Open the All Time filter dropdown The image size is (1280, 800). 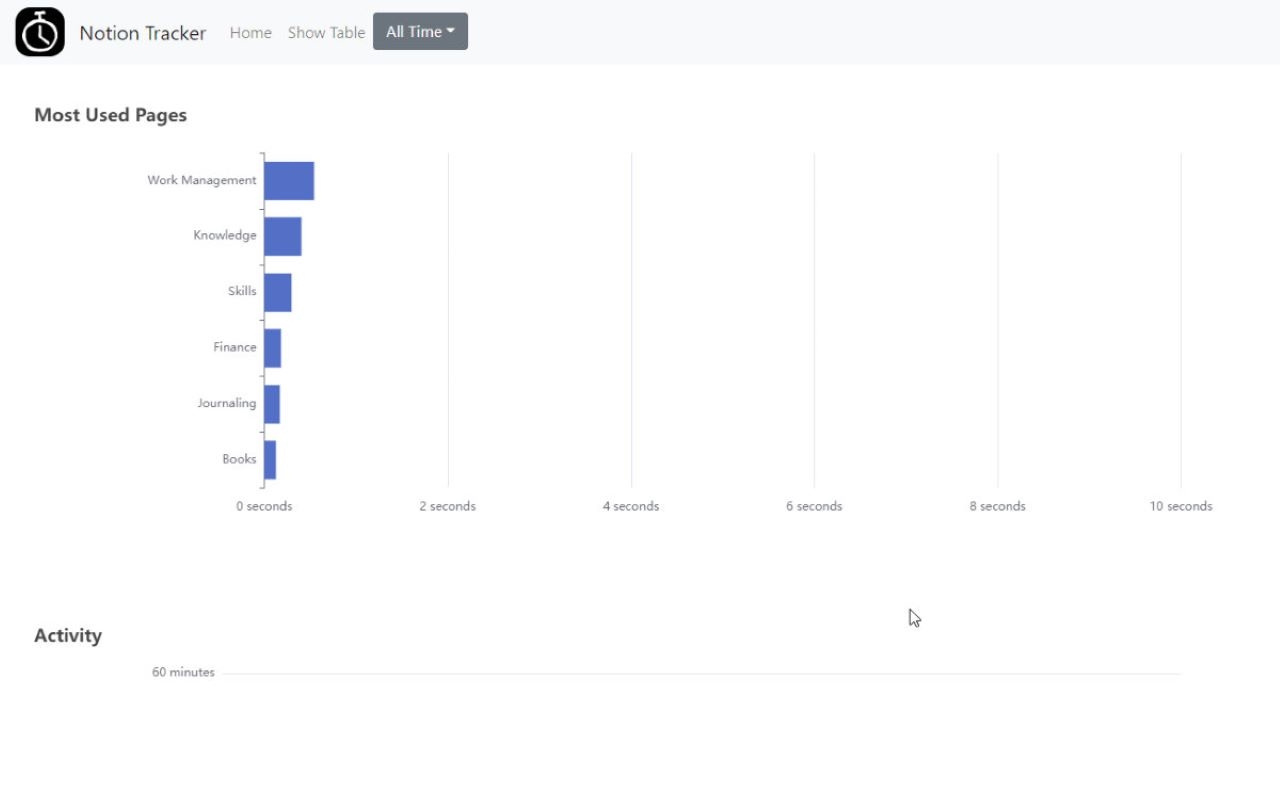pos(420,31)
